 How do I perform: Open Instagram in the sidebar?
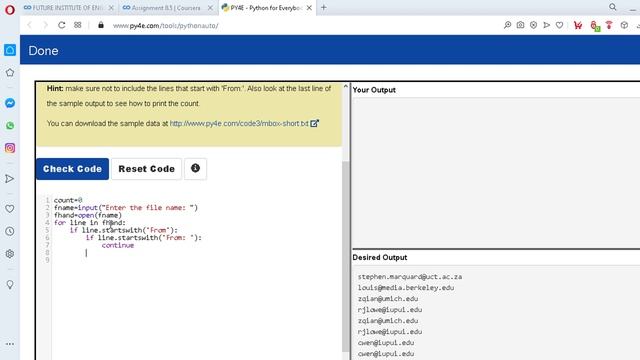10,148
